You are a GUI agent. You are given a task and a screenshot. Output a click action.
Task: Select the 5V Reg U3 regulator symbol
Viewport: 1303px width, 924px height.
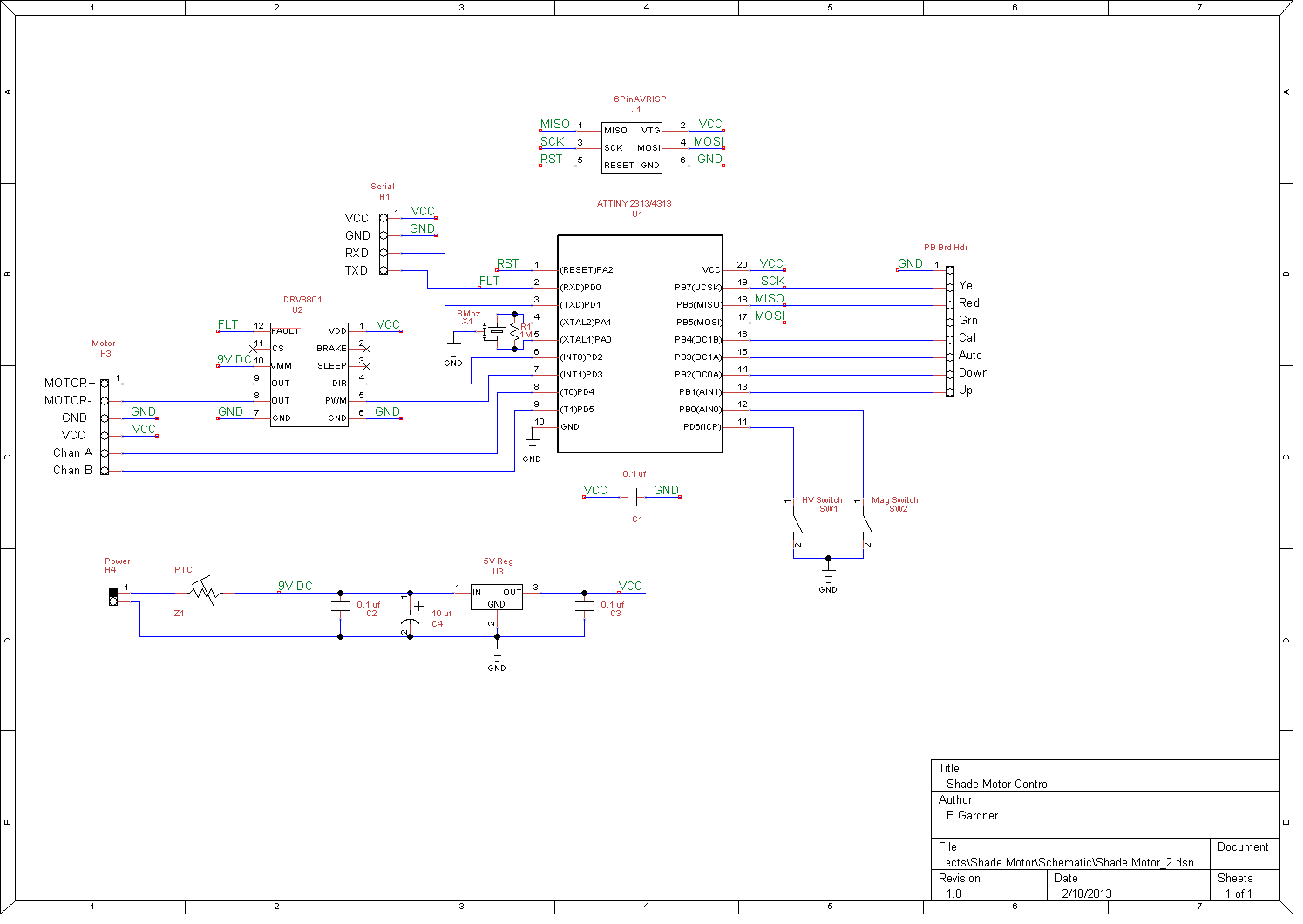click(x=496, y=596)
